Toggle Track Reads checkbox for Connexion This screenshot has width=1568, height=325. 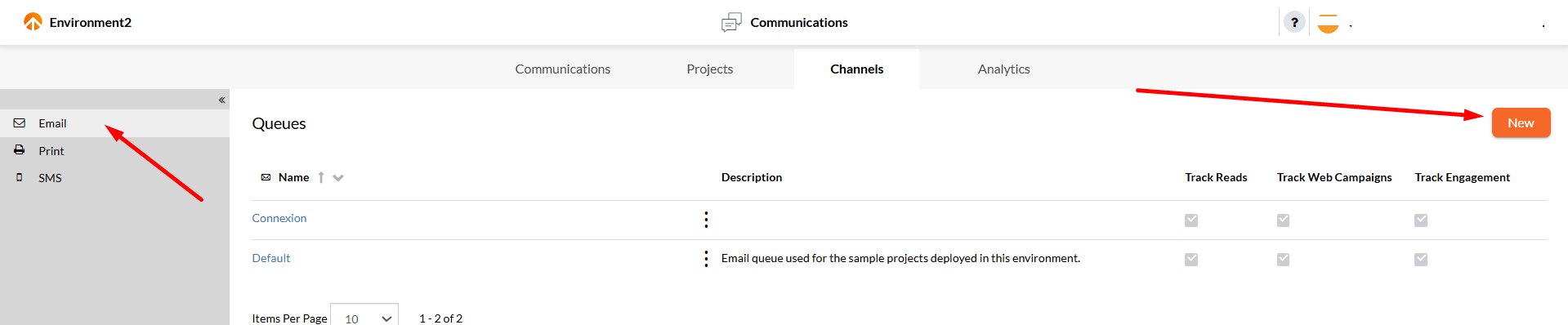coord(1191,220)
